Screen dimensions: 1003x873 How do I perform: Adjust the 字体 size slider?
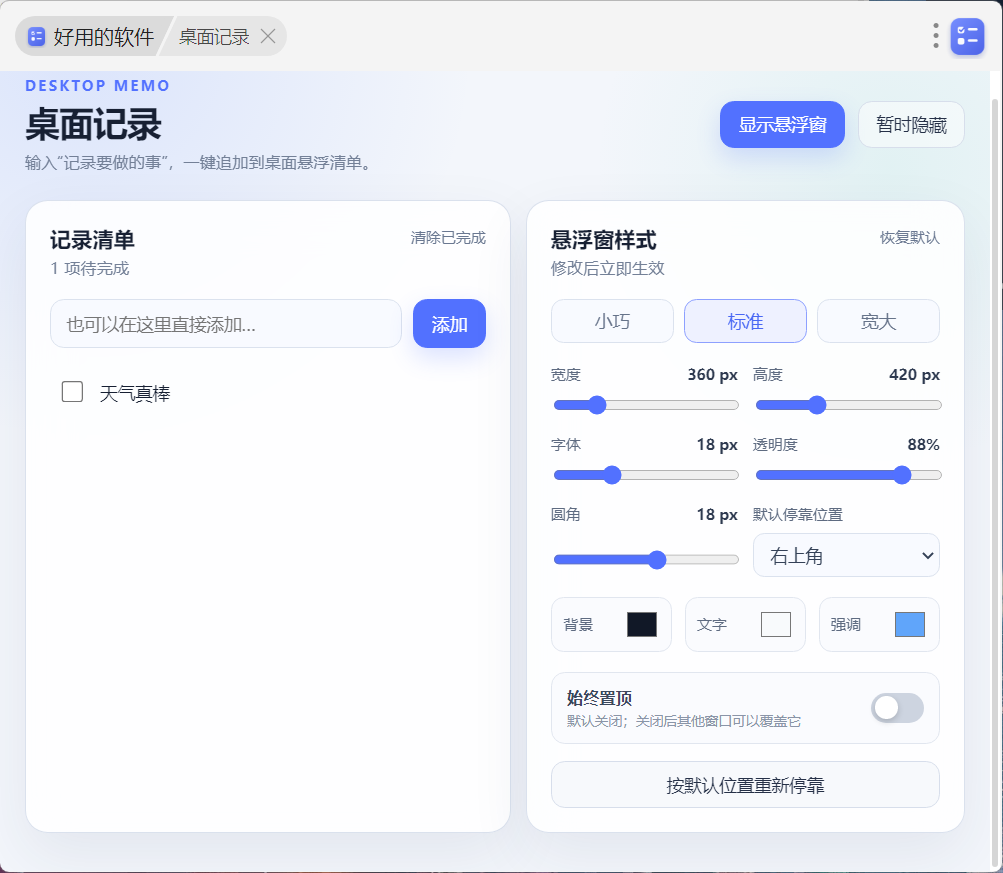click(646, 475)
